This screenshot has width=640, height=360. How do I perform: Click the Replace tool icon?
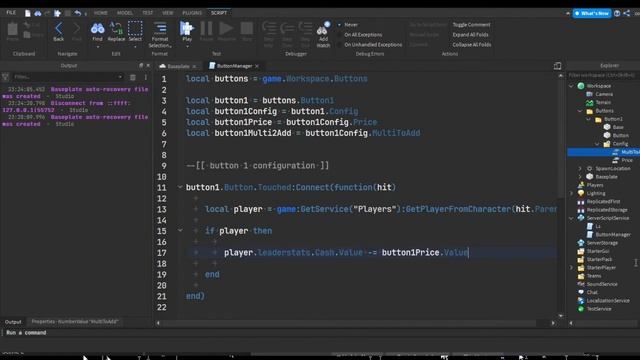pyautogui.click(x=116, y=29)
